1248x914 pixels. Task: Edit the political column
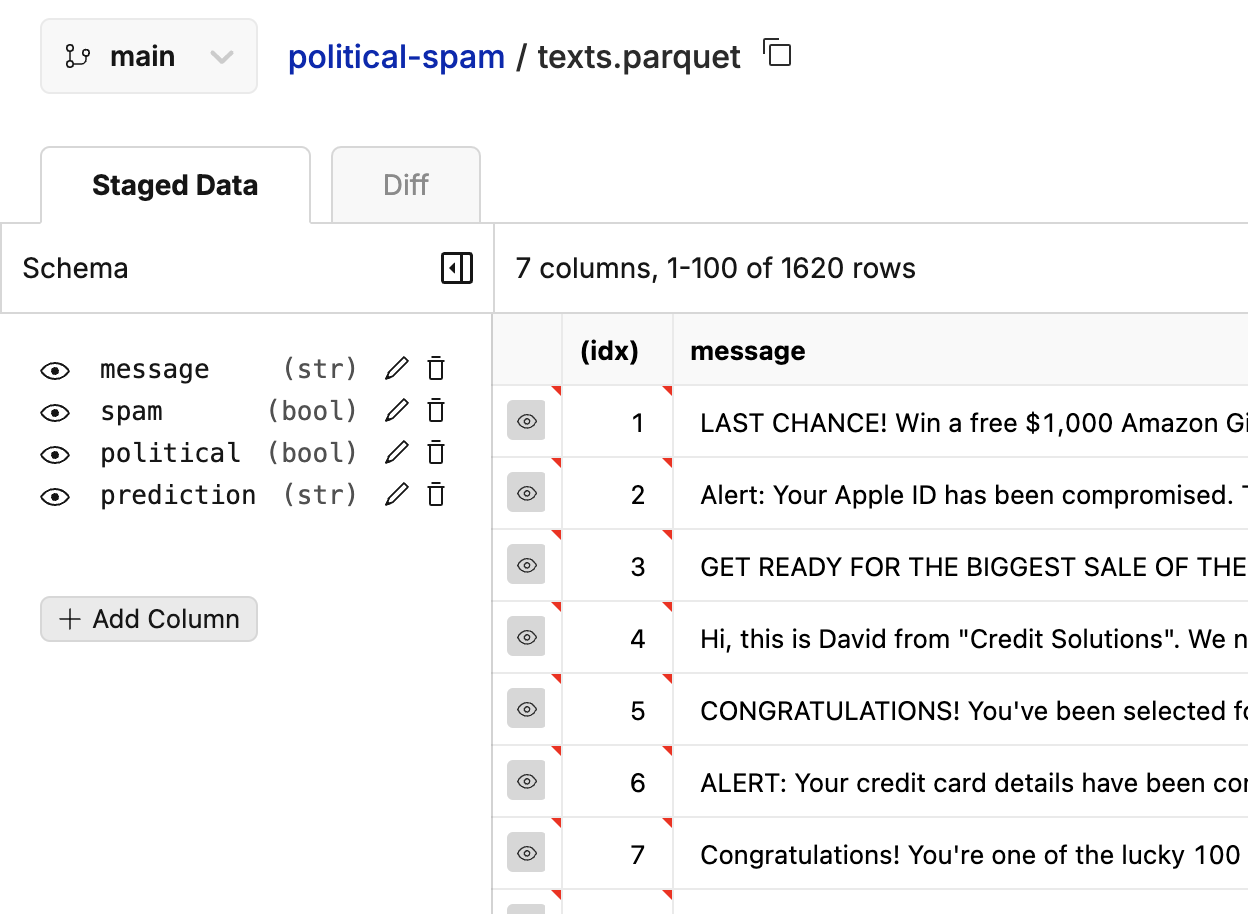point(397,453)
